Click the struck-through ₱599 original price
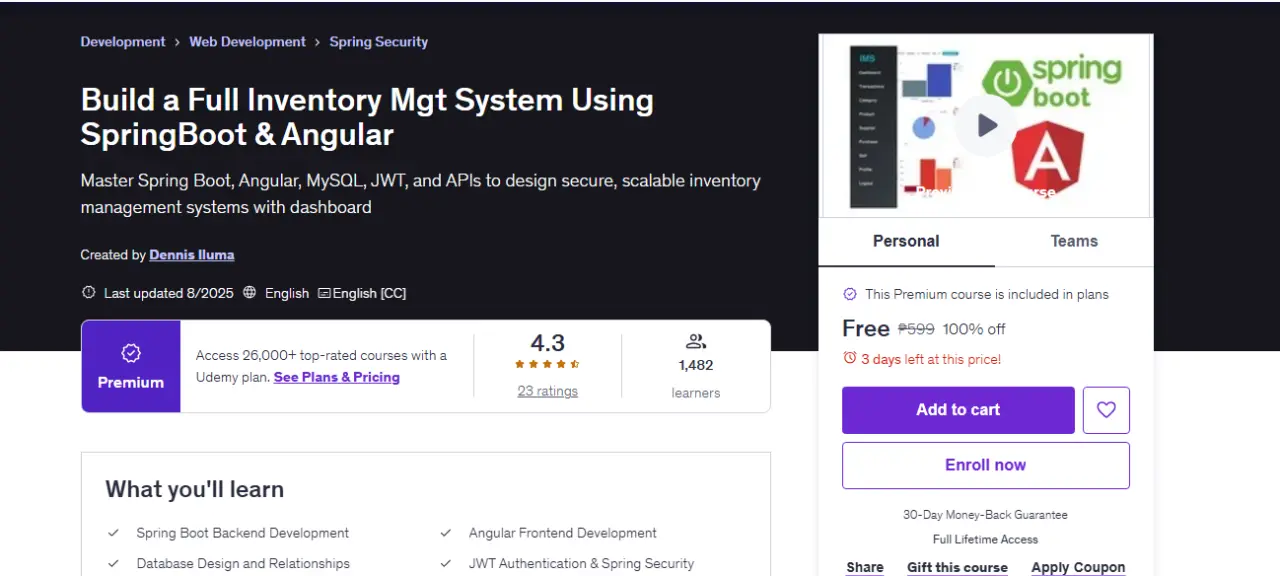 point(916,329)
